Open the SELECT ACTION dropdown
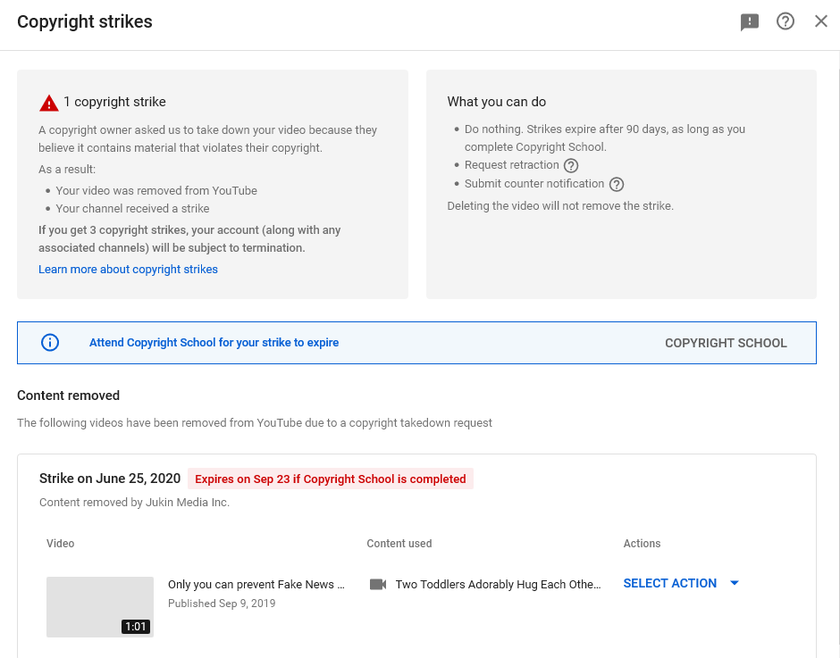The image size is (840, 658). pos(681,583)
